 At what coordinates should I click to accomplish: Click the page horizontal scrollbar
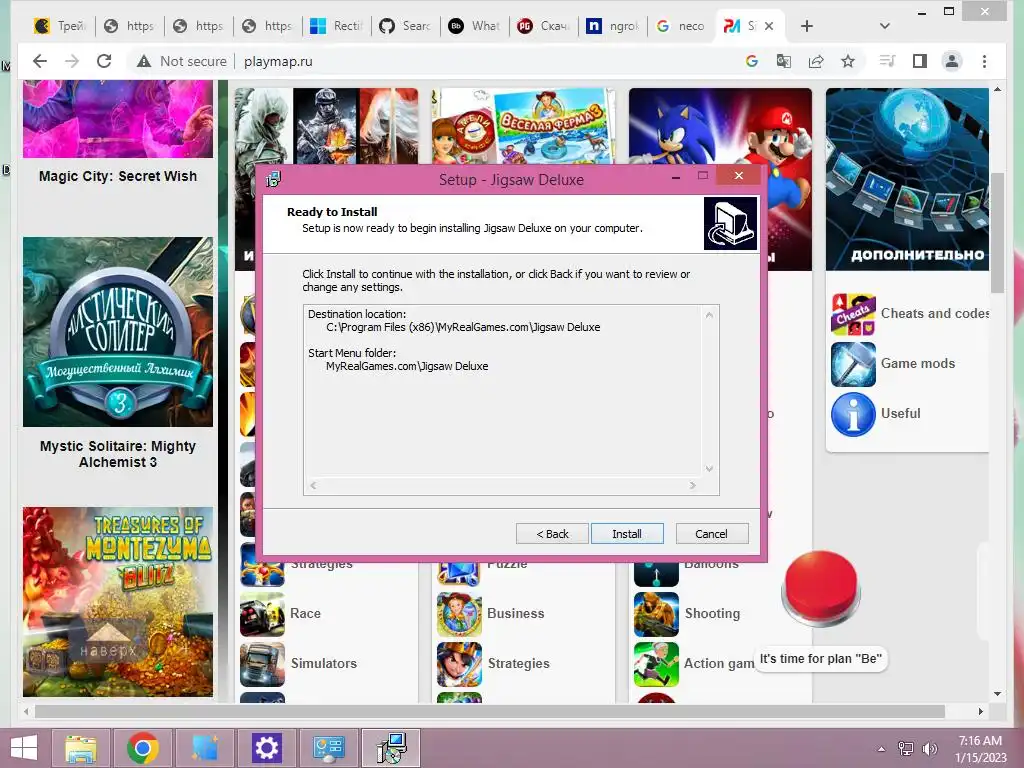point(490,711)
